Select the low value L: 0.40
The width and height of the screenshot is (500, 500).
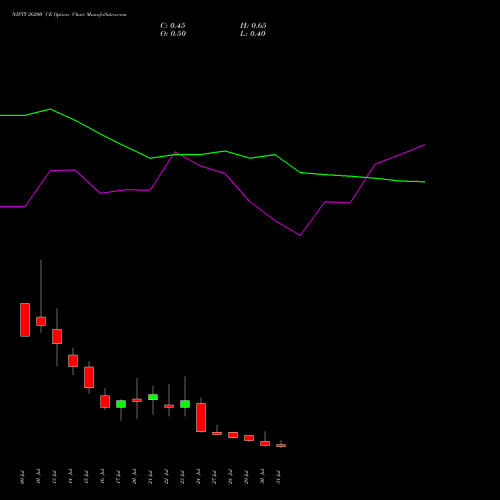pyautogui.click(x=253, y=34)
